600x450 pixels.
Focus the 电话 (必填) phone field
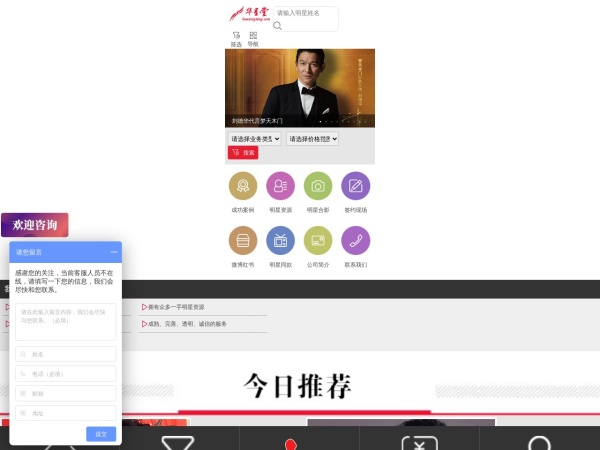[65, 373]
